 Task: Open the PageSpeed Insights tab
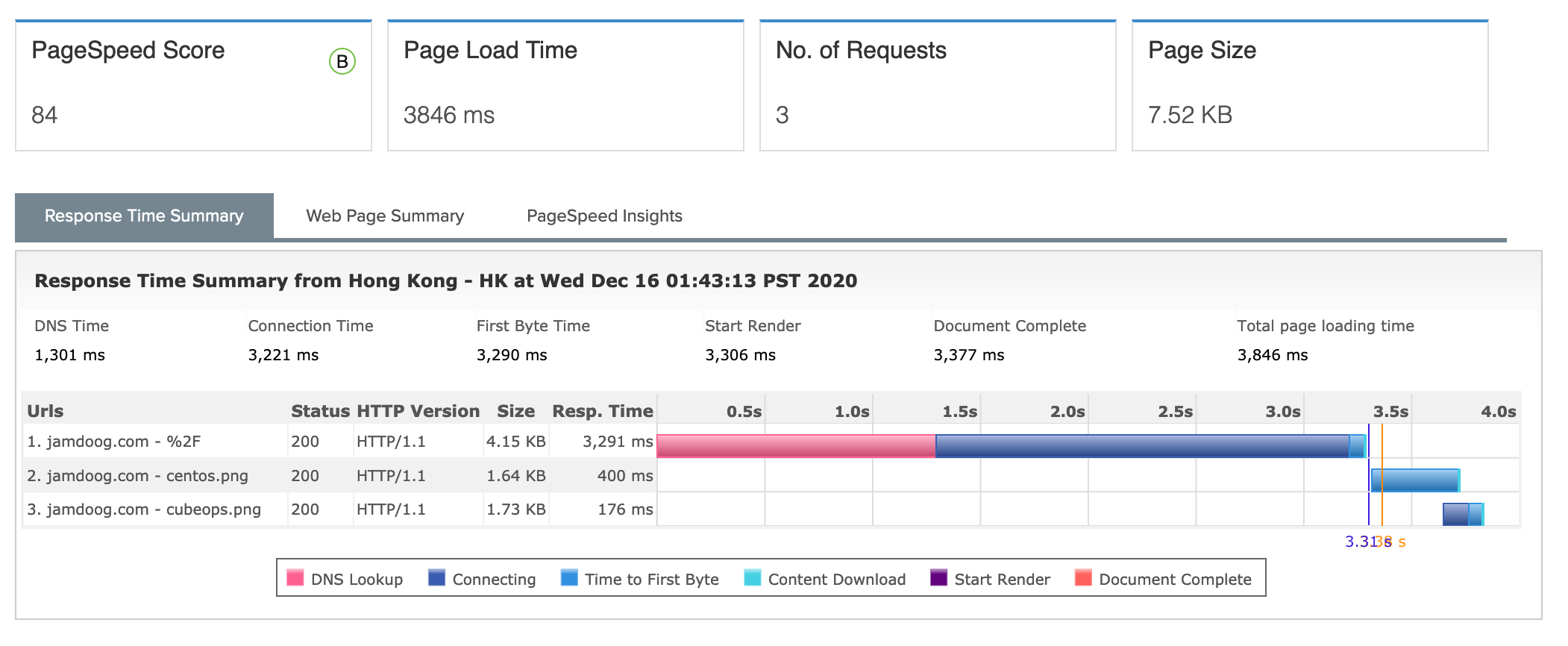pyautogui.click(x=604, y=216)
